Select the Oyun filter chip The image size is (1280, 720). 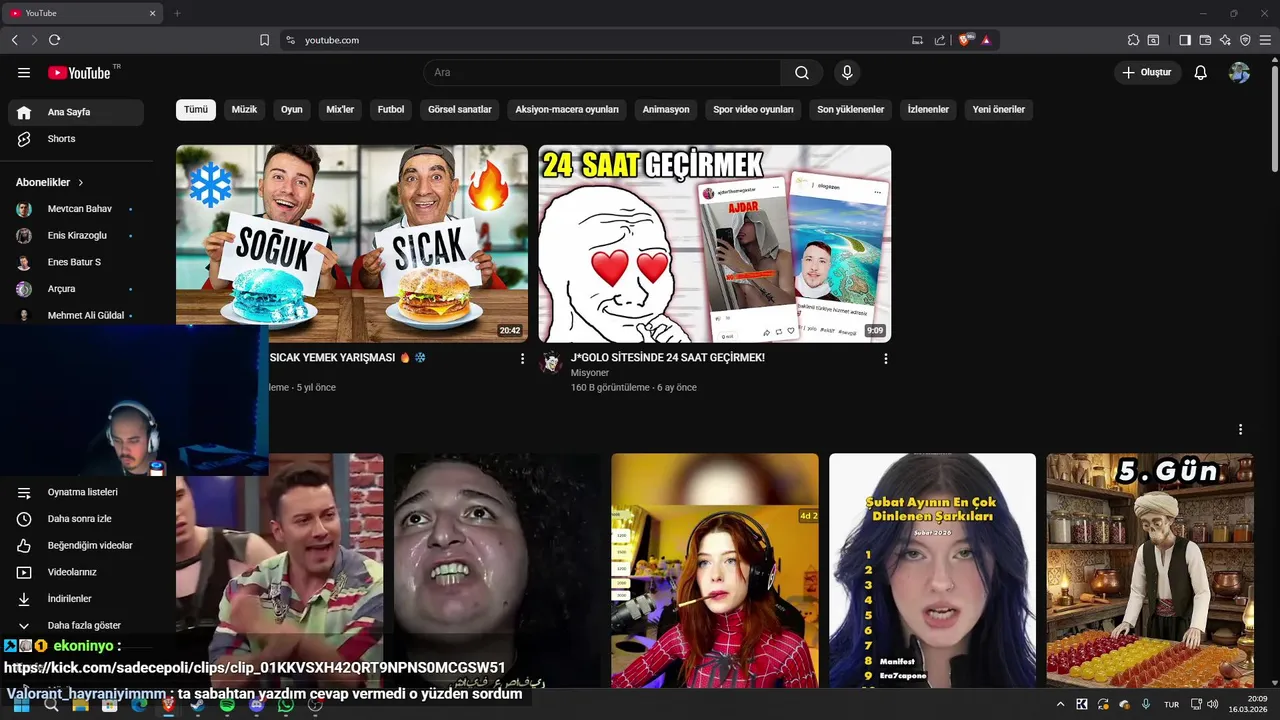(x=292, y=110)
